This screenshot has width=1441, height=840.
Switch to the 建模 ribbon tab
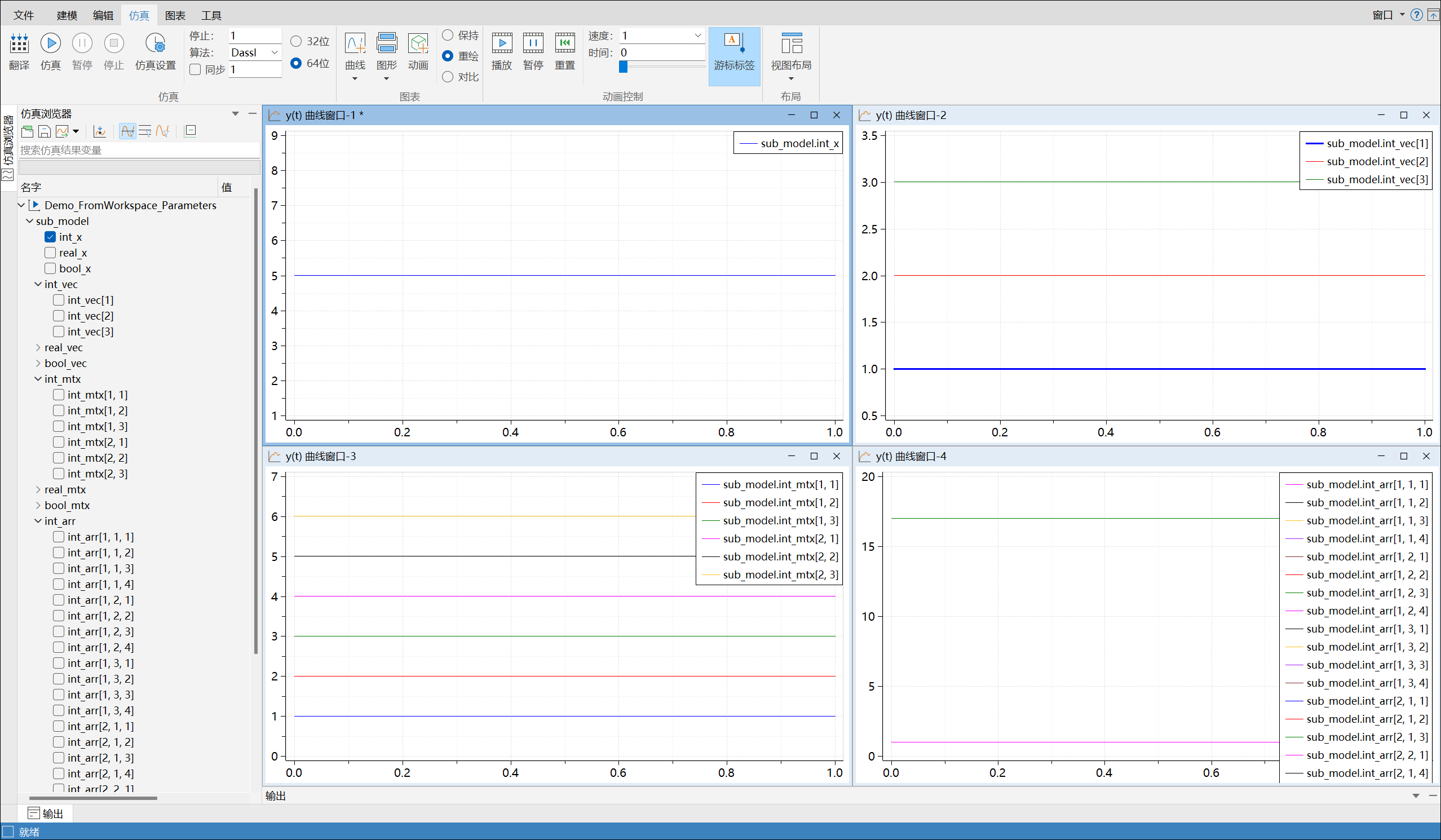point(67,15)
